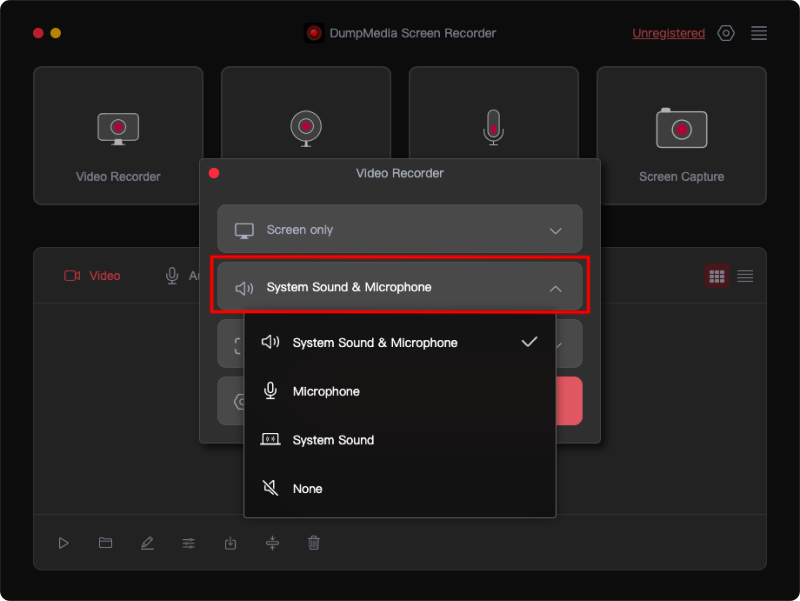Click the yellow minimize window button

(56, 33)
